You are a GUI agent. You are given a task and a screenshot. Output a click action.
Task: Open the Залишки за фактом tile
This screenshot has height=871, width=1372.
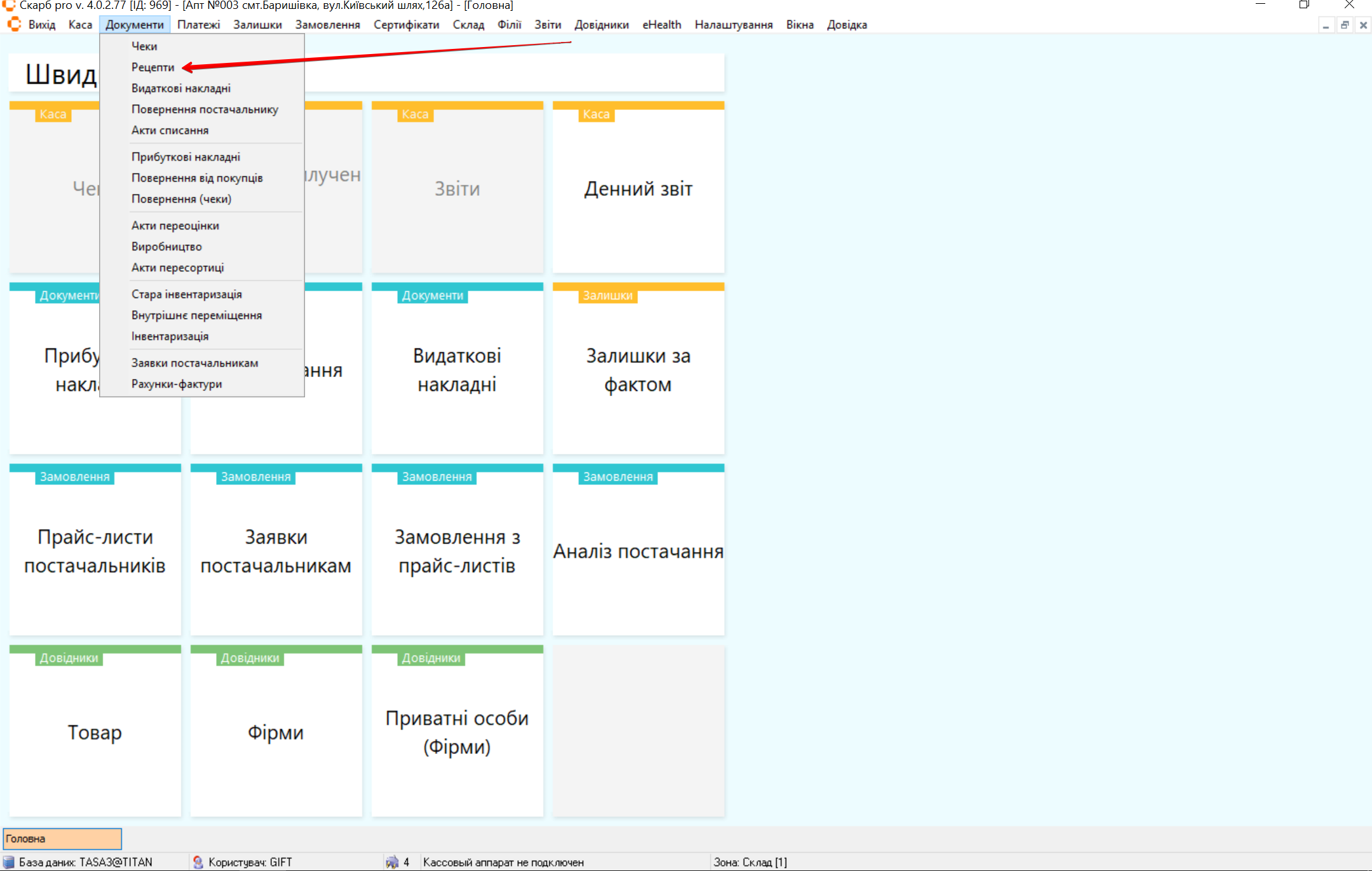click(x=638, y=370)
